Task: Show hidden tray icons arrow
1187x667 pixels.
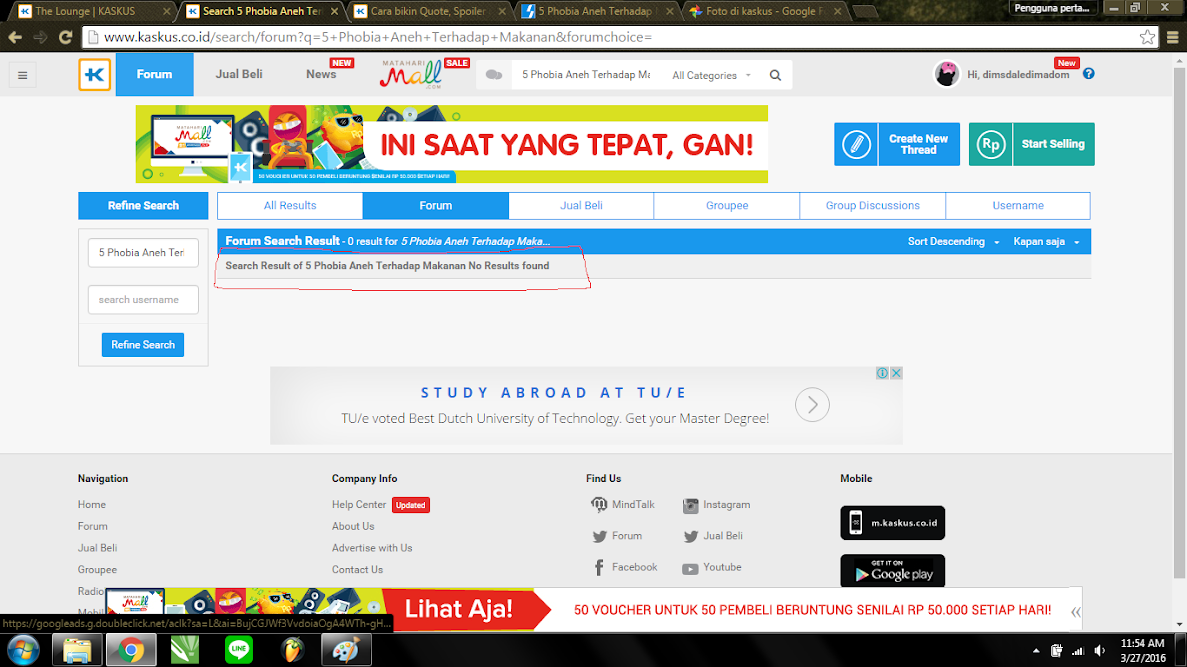Action: tap(1036, 650)
